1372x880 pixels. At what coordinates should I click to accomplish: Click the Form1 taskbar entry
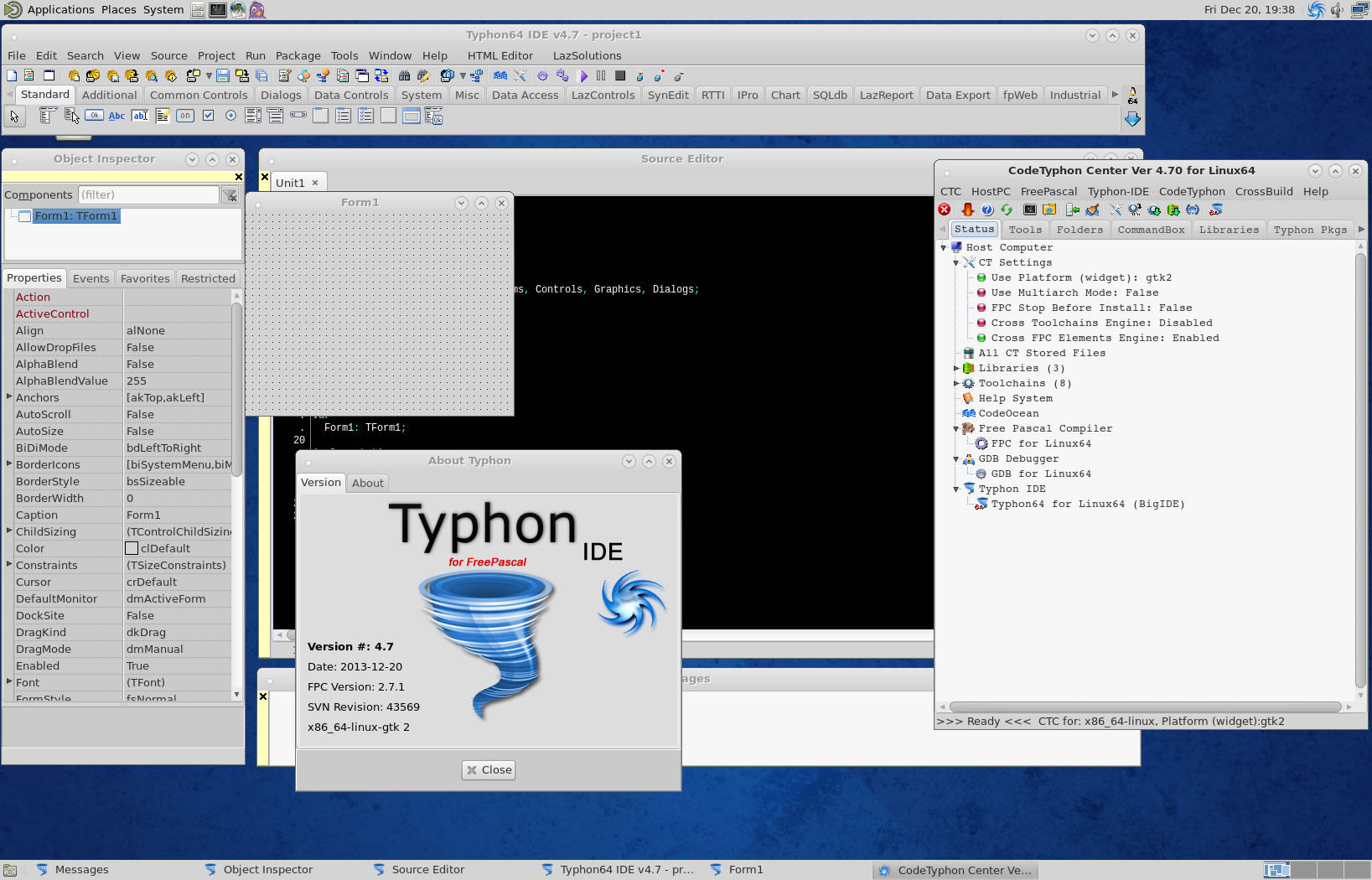point(746,869)
